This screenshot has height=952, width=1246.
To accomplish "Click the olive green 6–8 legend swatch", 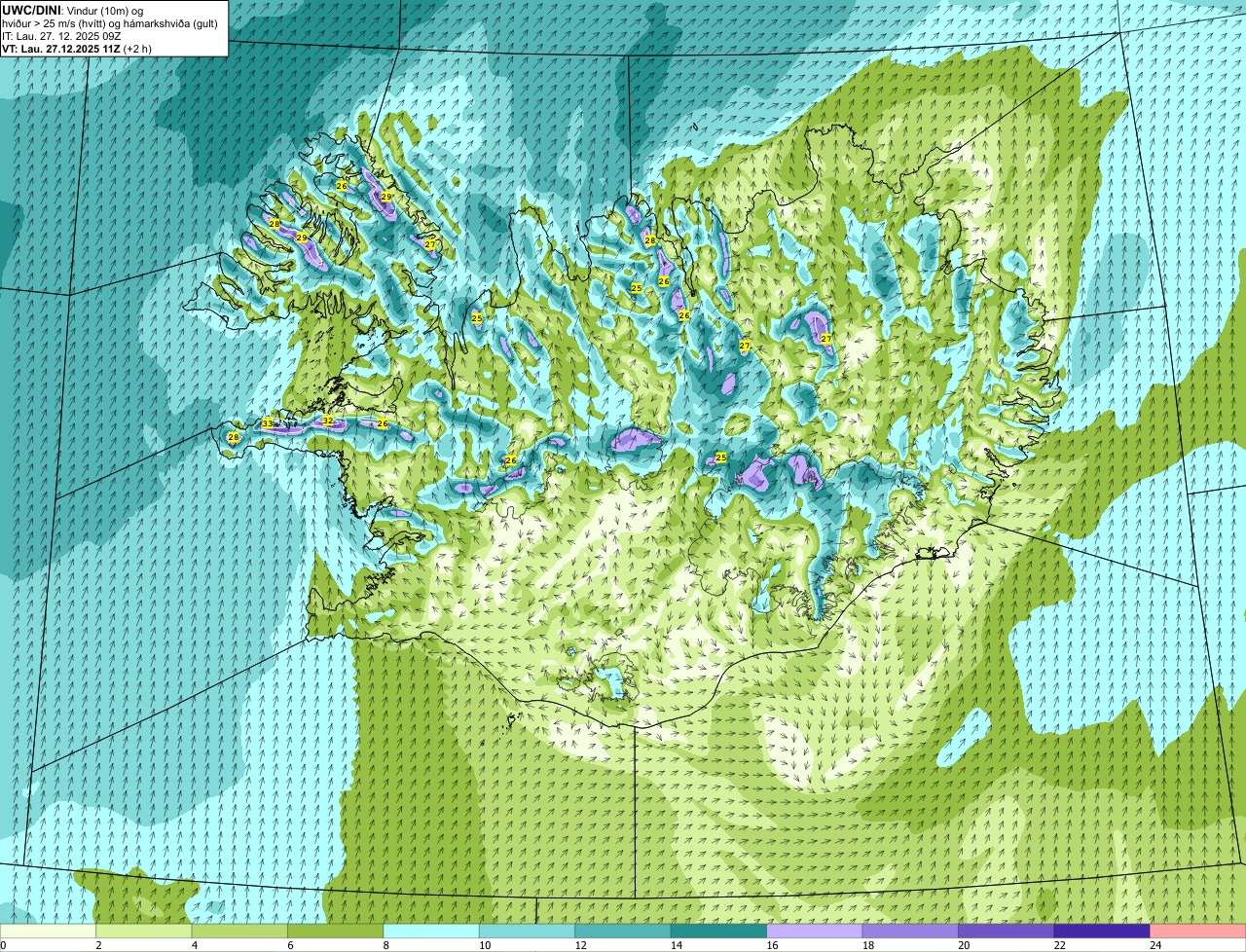I will click(337, 931).
